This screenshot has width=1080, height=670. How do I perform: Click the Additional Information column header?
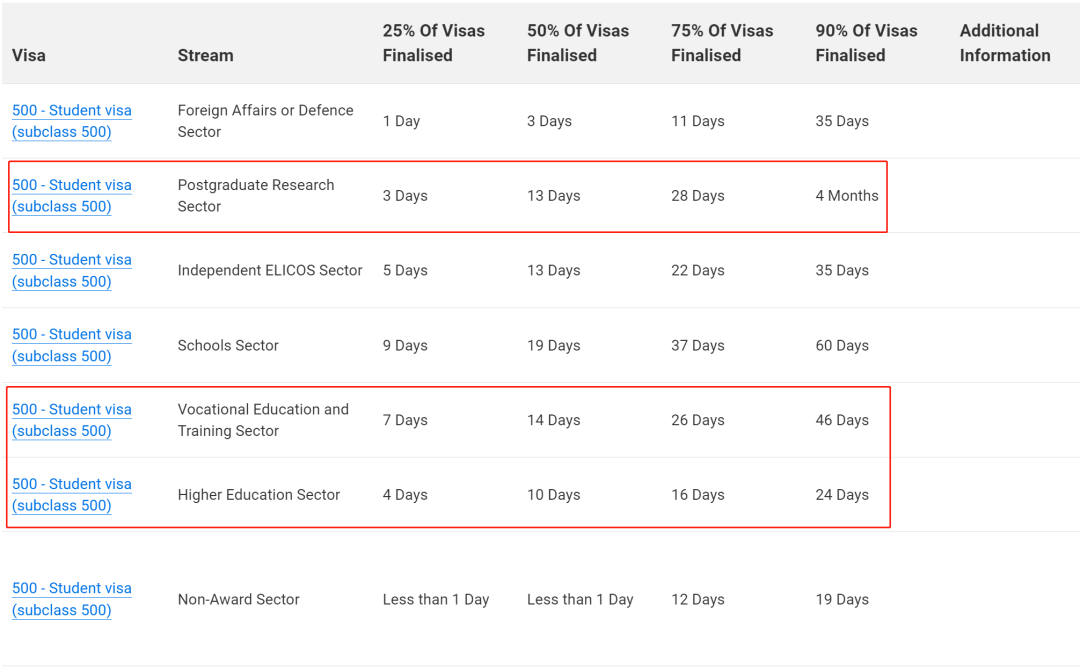point(1005,43)
